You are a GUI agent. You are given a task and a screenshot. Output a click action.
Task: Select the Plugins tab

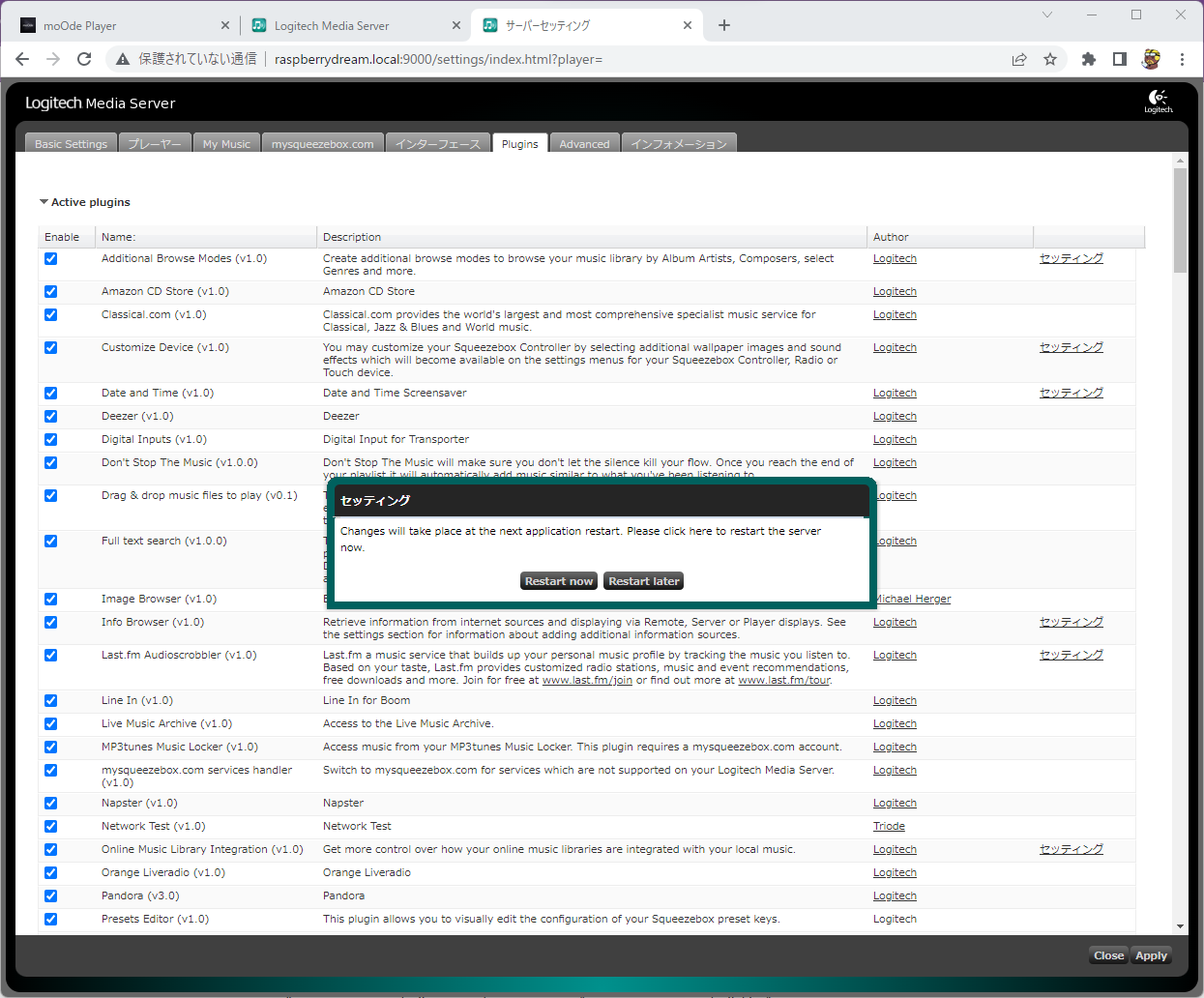tap(520, 144)
